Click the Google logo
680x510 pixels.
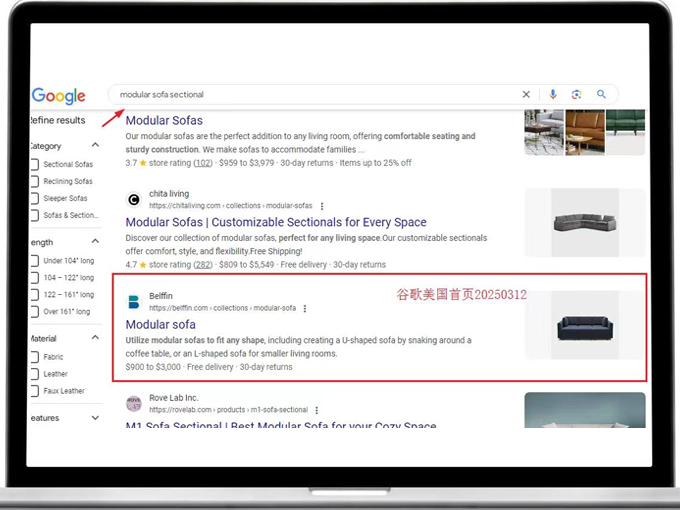click(x=59, y=96)
